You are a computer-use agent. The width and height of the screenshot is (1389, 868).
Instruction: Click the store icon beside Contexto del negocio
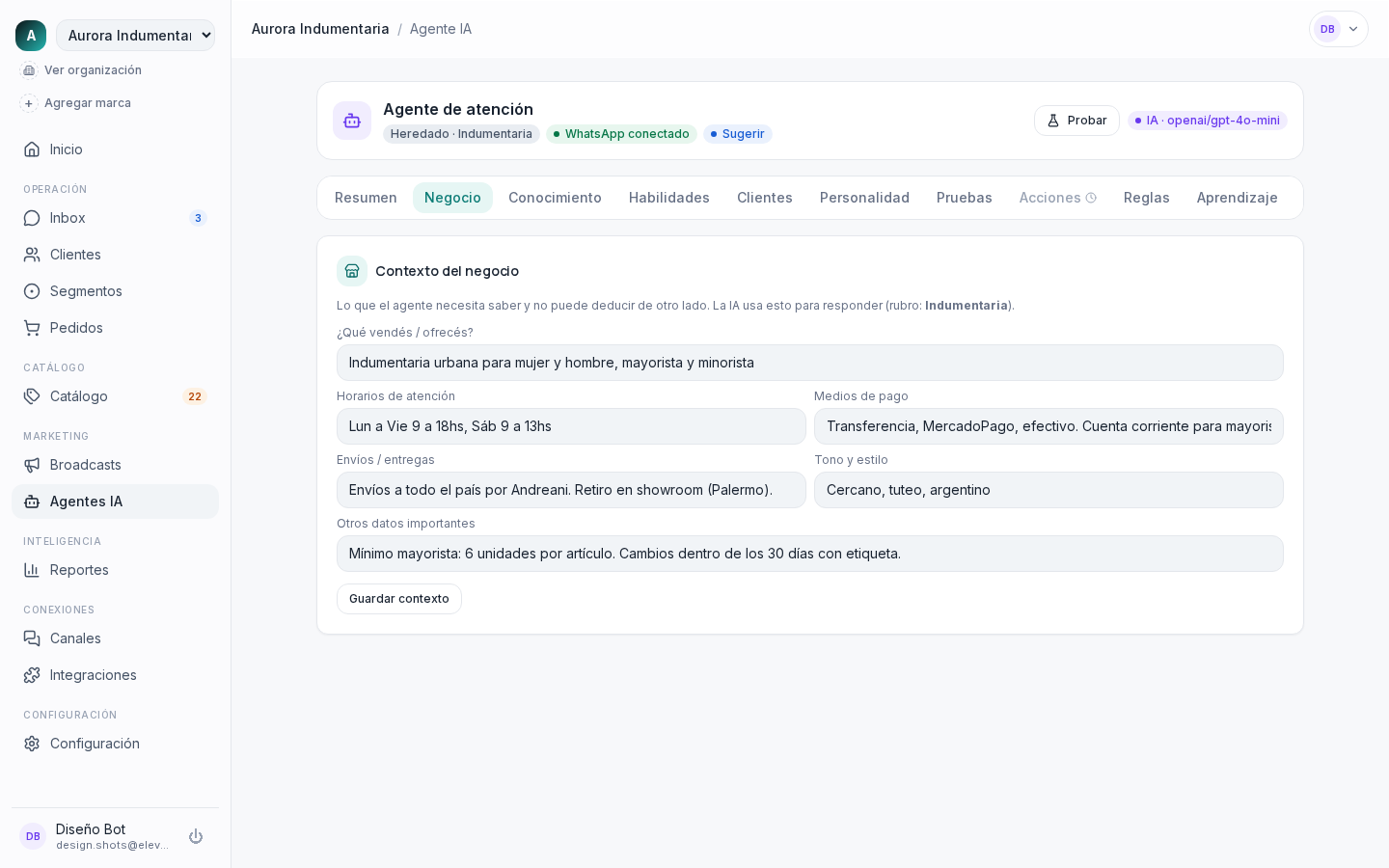click(x=352, y=271)
